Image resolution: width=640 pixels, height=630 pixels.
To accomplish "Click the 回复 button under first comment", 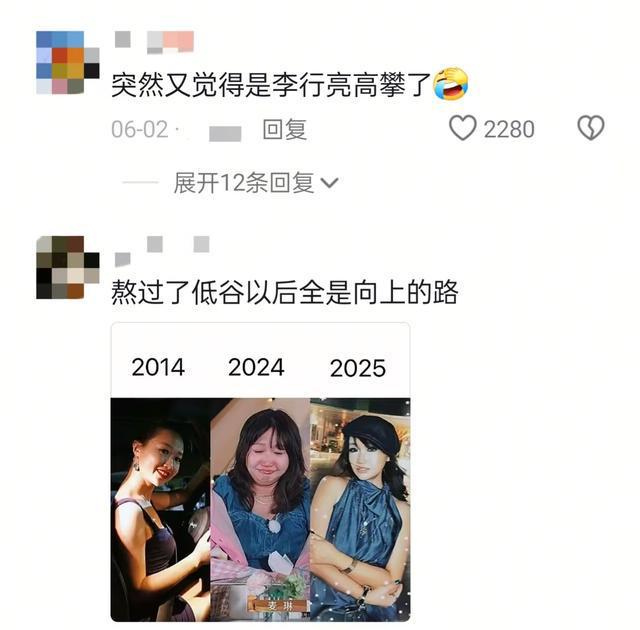I will (284, 129).
